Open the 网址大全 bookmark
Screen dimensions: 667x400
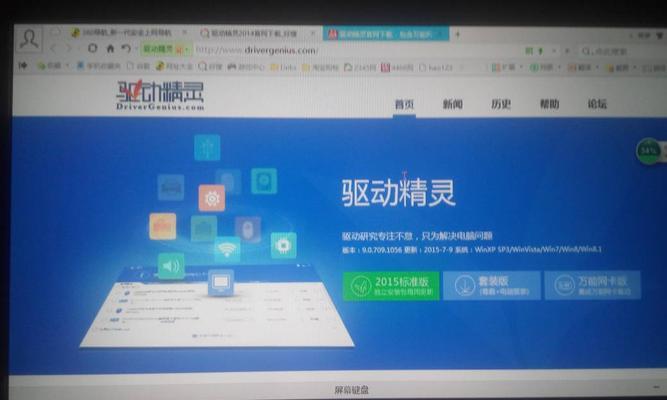[x=174, y=66]
